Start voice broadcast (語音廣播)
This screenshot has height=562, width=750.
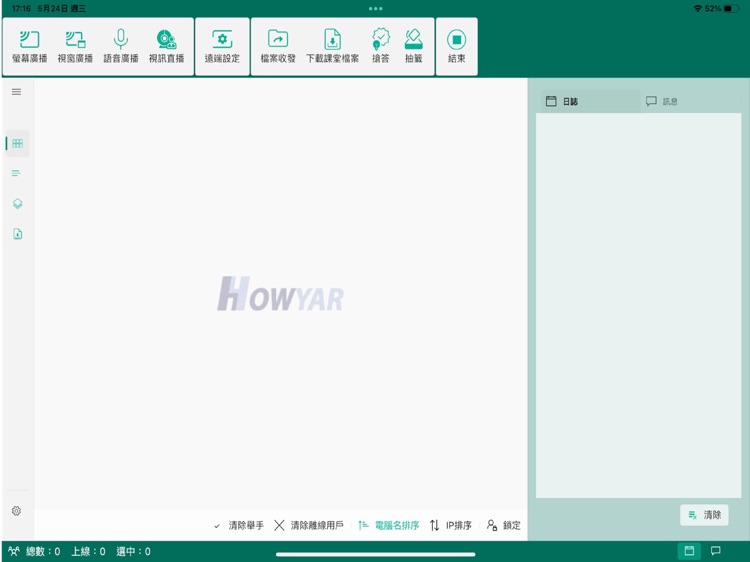pyautogui.click(x=121, y=46)
